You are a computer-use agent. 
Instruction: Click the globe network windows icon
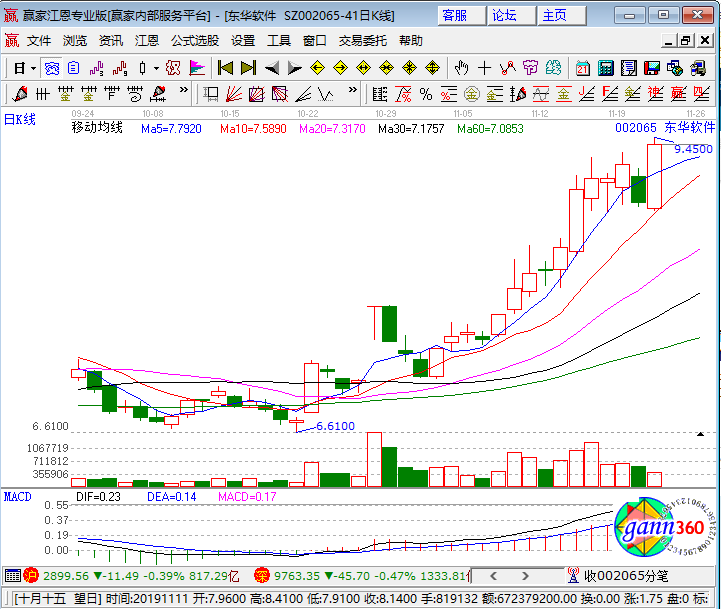(675, 69)
